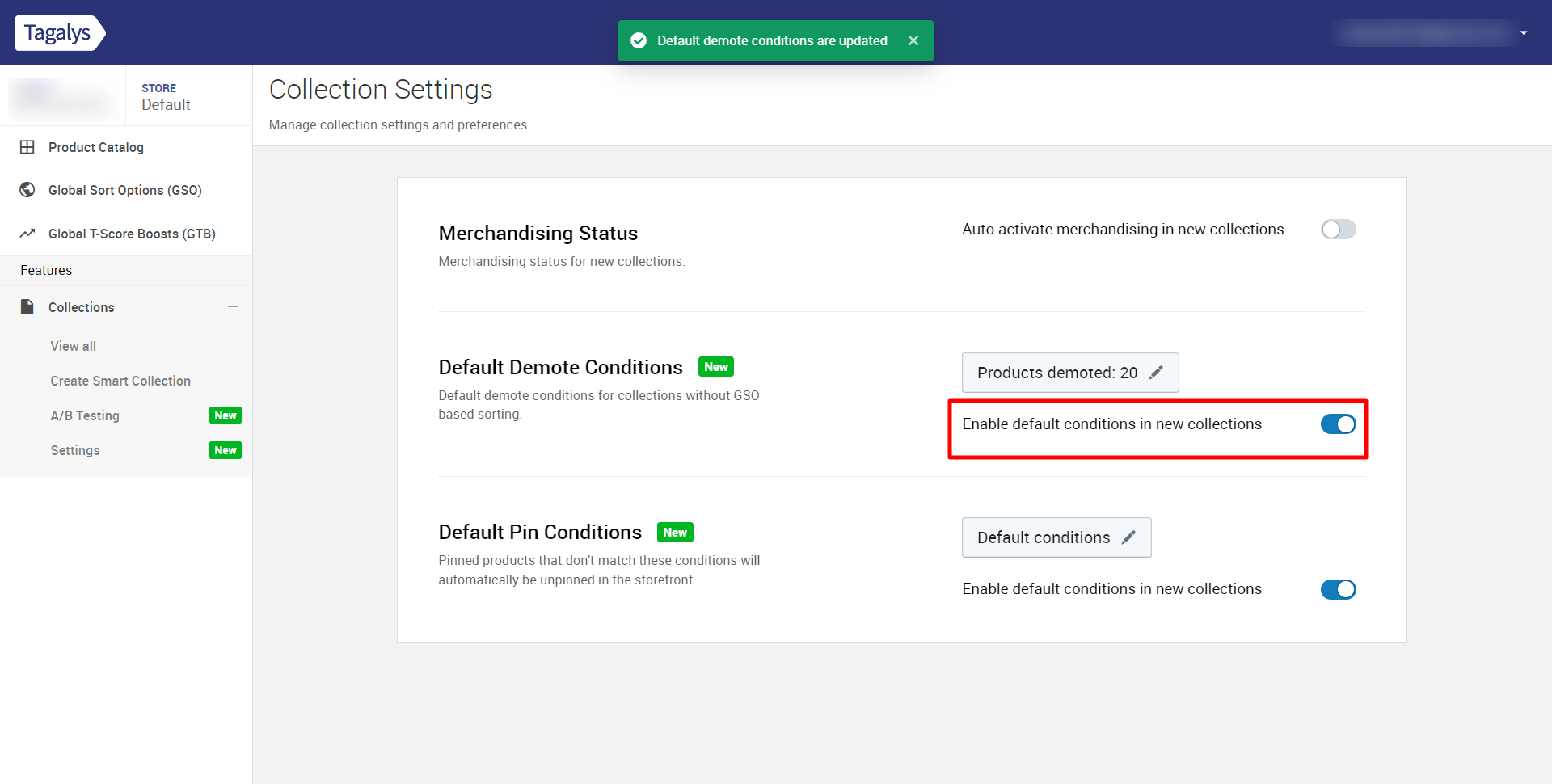Image resolution: width=1552 pixels, height=784 pixels.
Task: Click the Global T-Score Boosts trend icon
Action: tap(27, 234)
